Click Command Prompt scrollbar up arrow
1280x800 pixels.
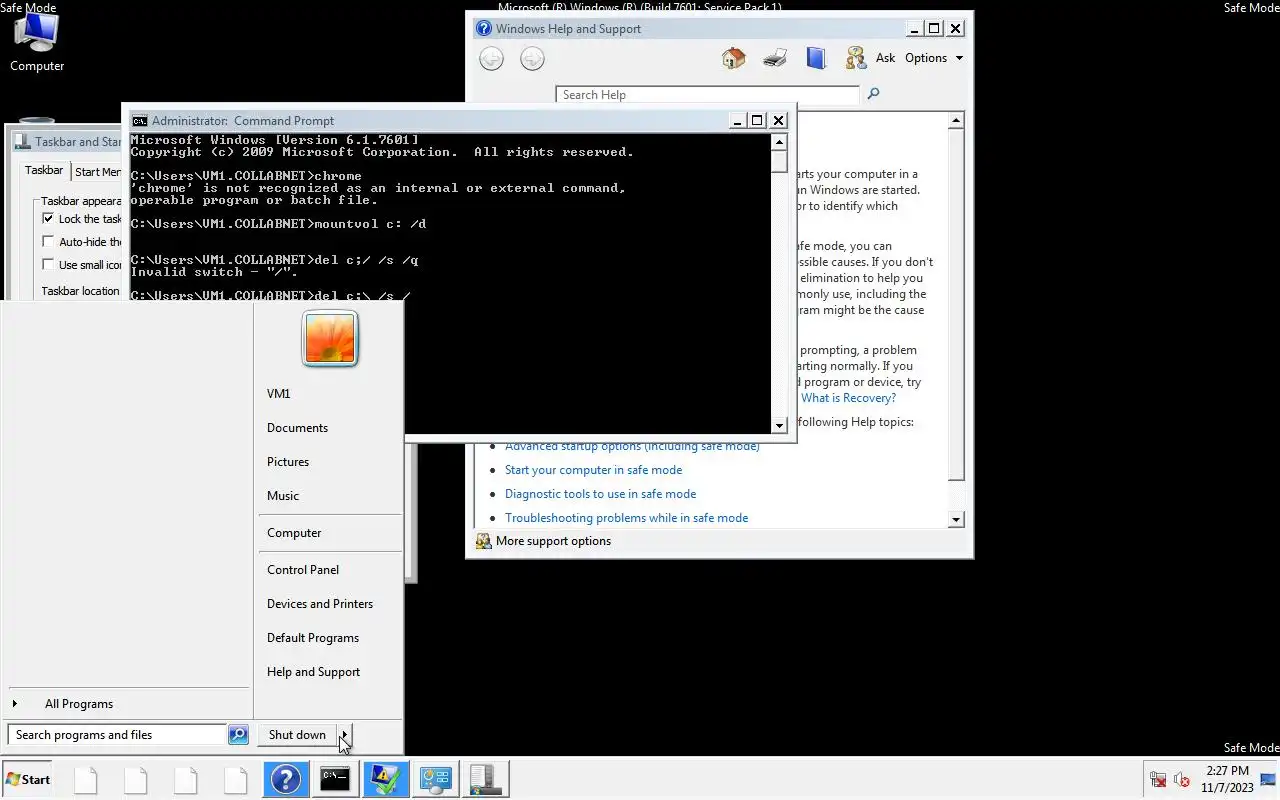click(780, 142)
